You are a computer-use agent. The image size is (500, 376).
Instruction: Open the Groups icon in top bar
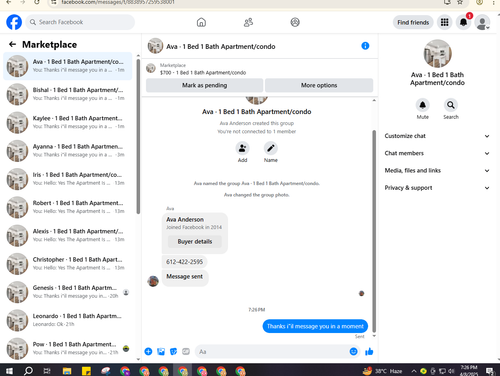pyautogui.click(x=295, y=22)
